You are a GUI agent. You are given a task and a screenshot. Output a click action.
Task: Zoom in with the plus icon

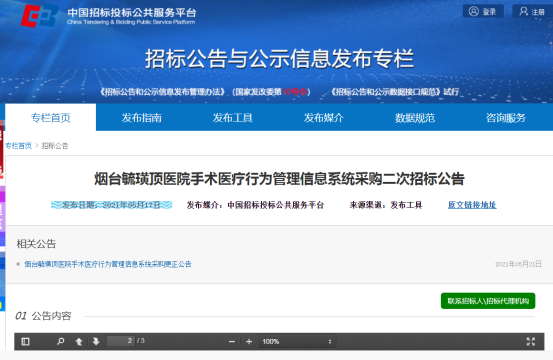(249, 341)
